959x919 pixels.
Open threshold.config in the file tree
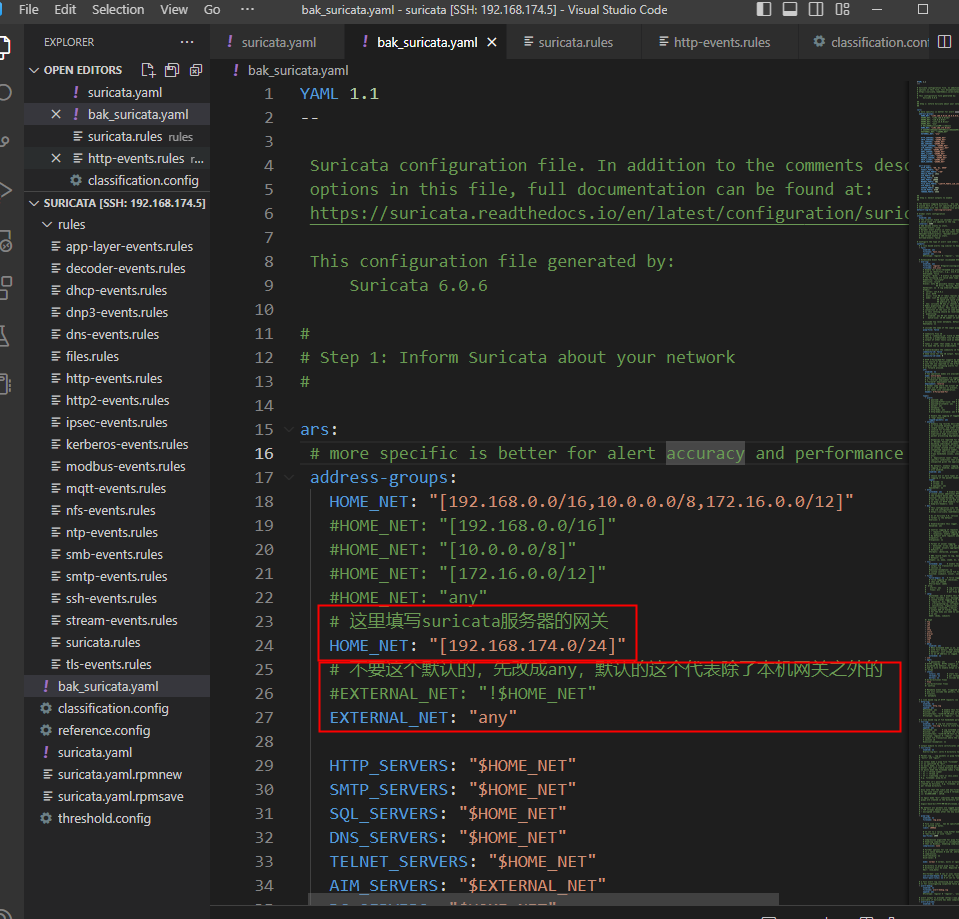point(104,819)
